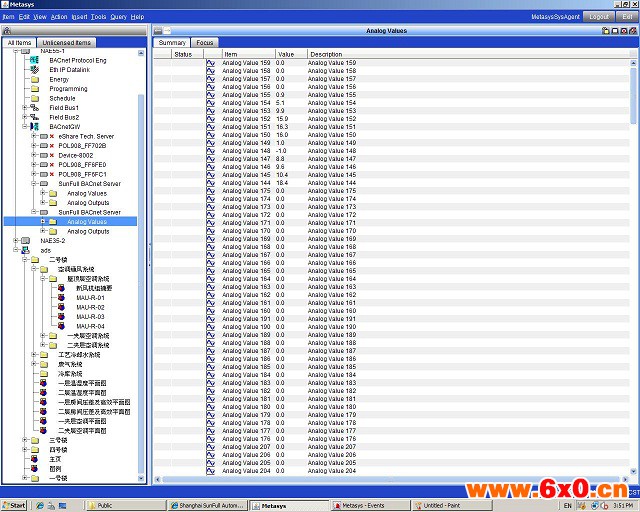The width and height of the screenshot is (640, 512).
Task: Click the MAU-R-03 graphic icon
Action: (61, 317)
